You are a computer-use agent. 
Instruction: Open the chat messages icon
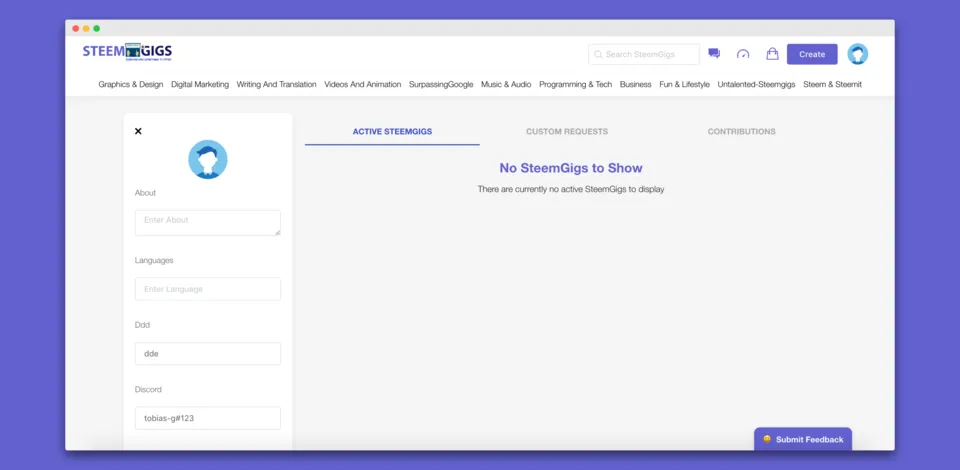(714, 53)
